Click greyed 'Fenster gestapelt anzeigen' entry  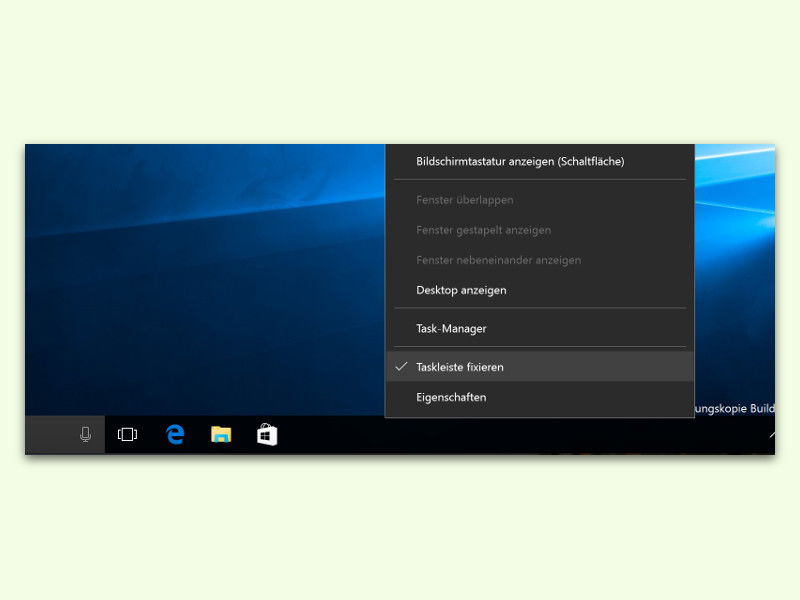point(540,230)
